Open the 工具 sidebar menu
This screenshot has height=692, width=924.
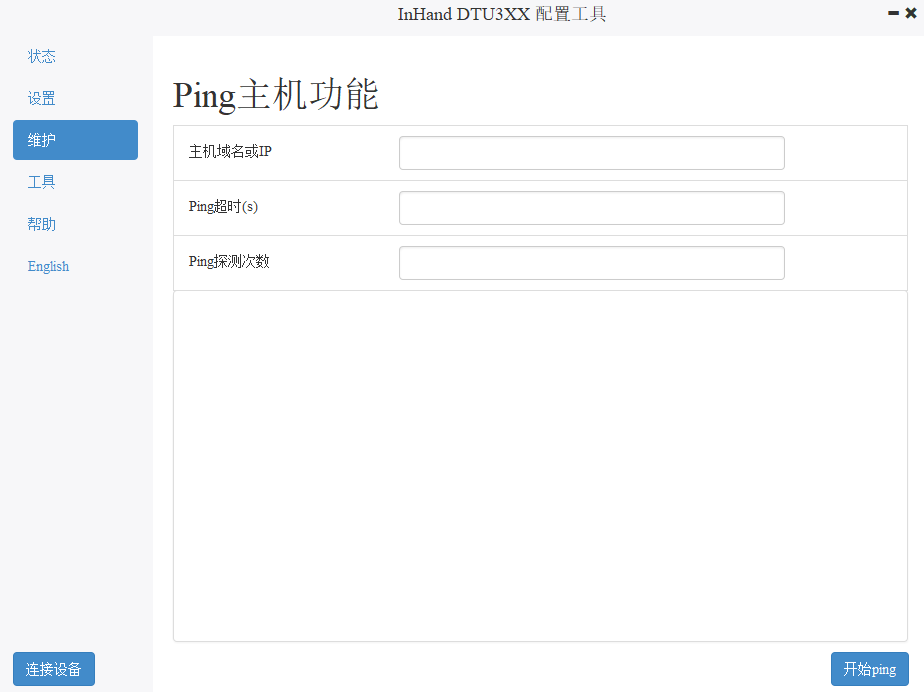[x=42, y=182]
